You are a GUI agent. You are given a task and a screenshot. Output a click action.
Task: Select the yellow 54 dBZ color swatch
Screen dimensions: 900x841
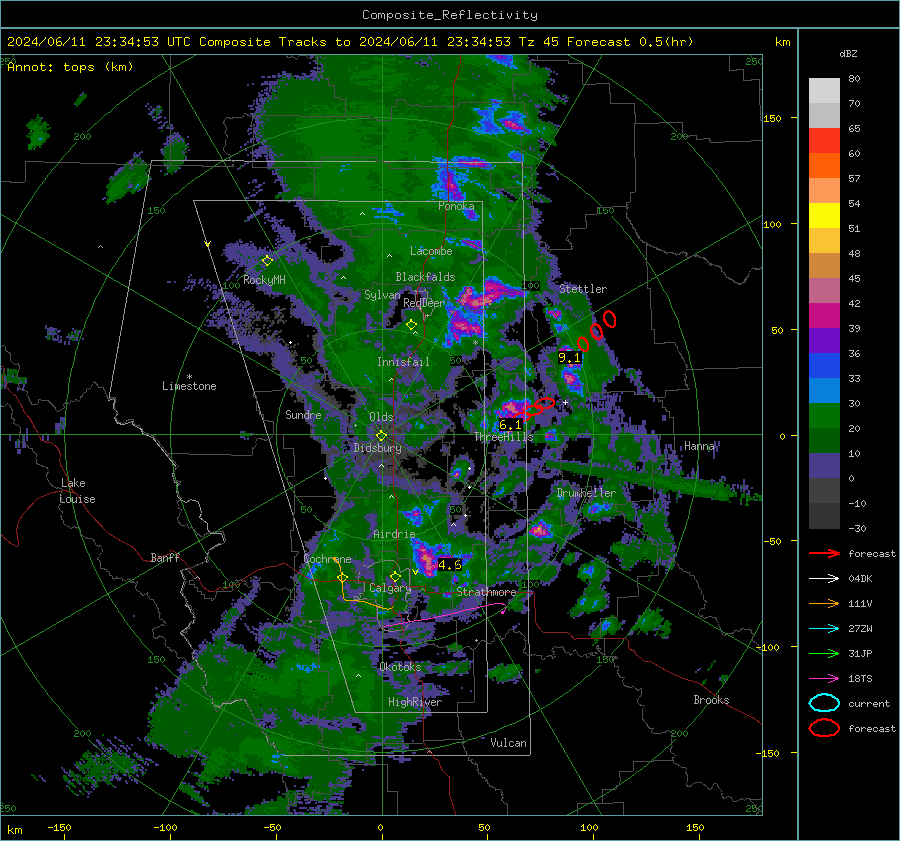tap(824, 215)
